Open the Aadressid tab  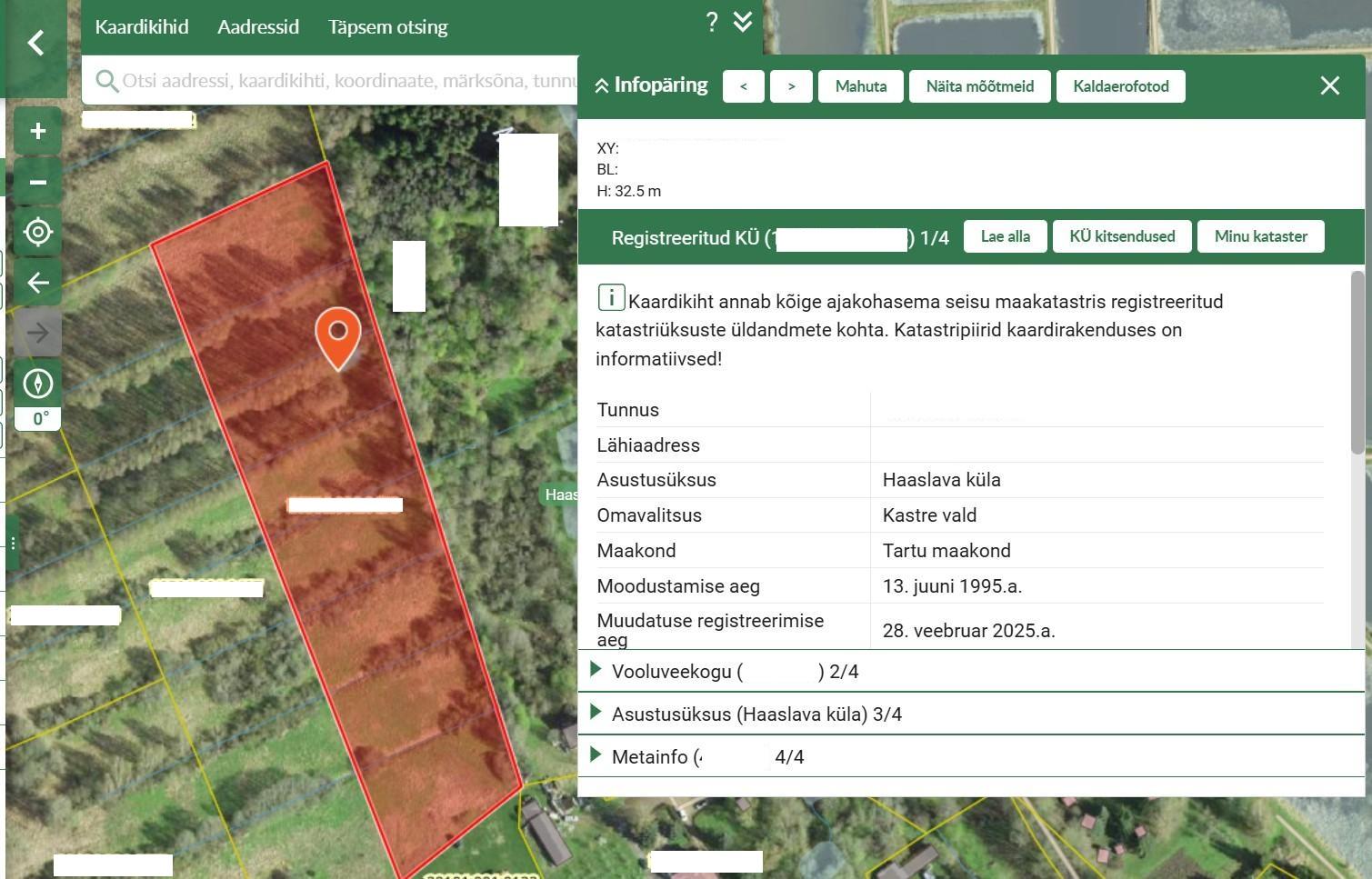[x=258, y=26]
